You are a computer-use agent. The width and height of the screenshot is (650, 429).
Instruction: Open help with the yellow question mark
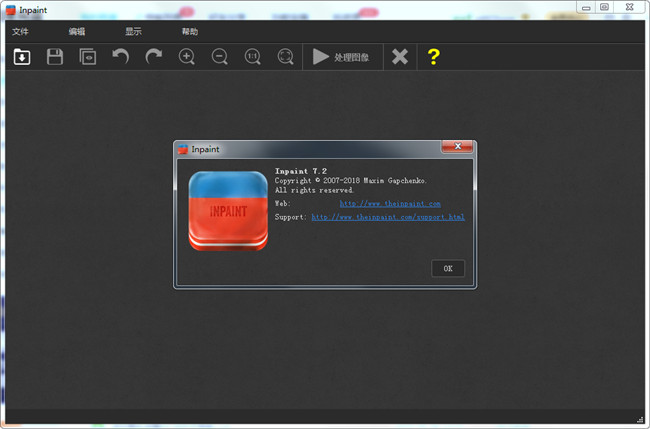[x=433, y=57]
